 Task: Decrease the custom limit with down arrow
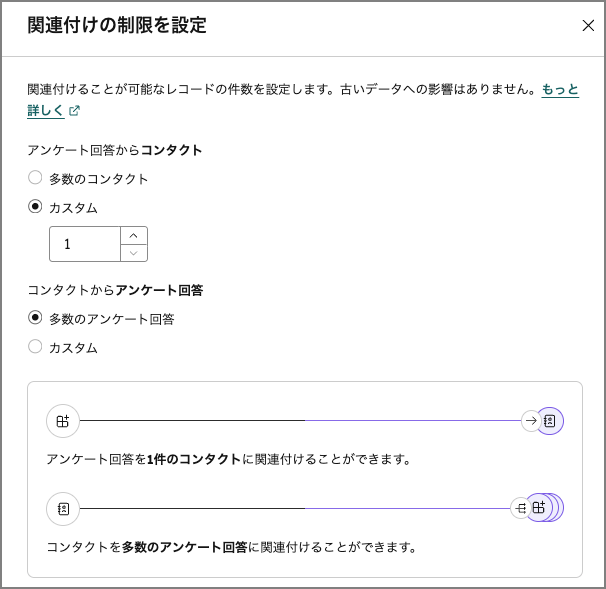click(x=134, y=253)
